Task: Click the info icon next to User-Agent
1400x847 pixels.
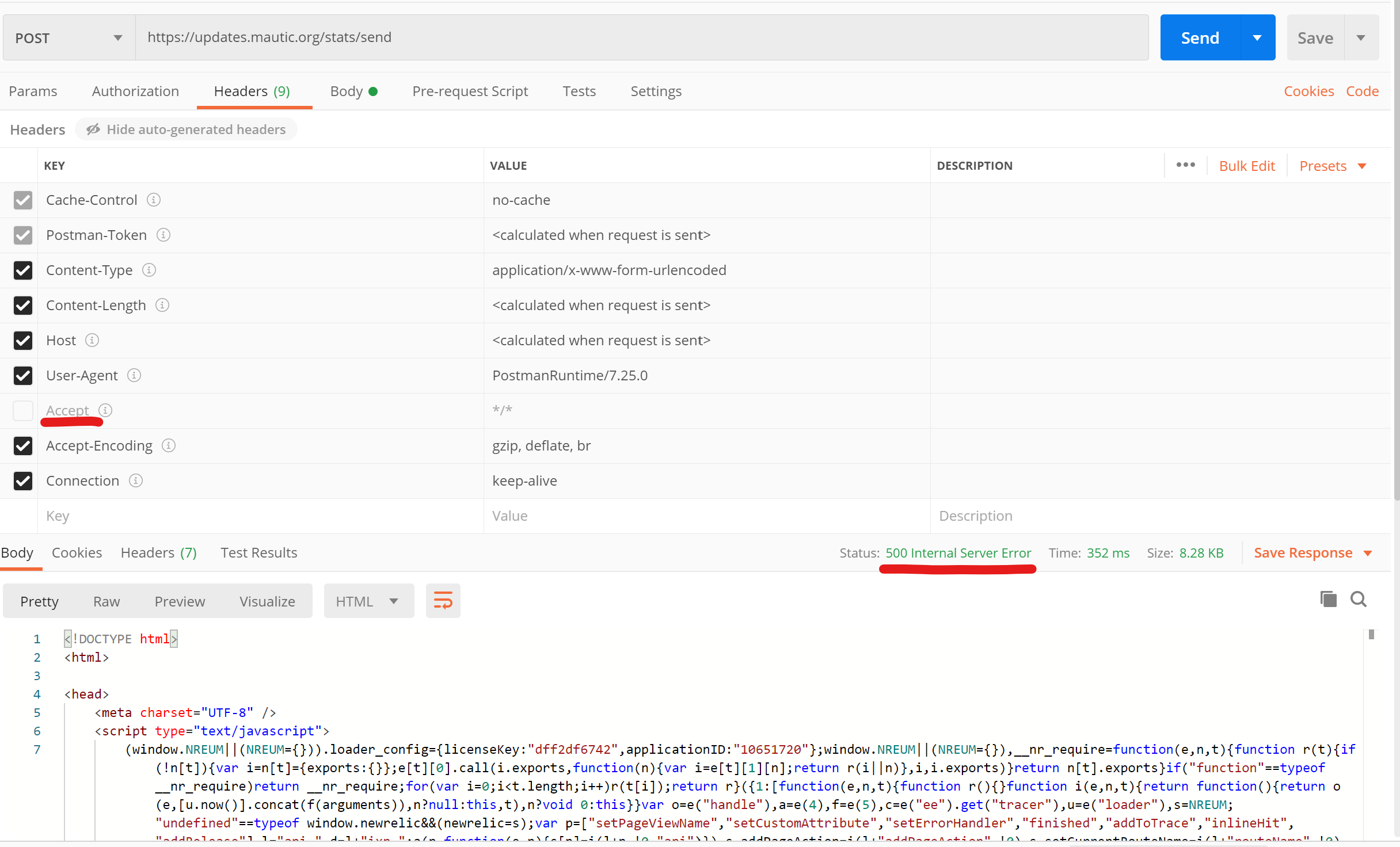Action: click(x=134, y=375)
